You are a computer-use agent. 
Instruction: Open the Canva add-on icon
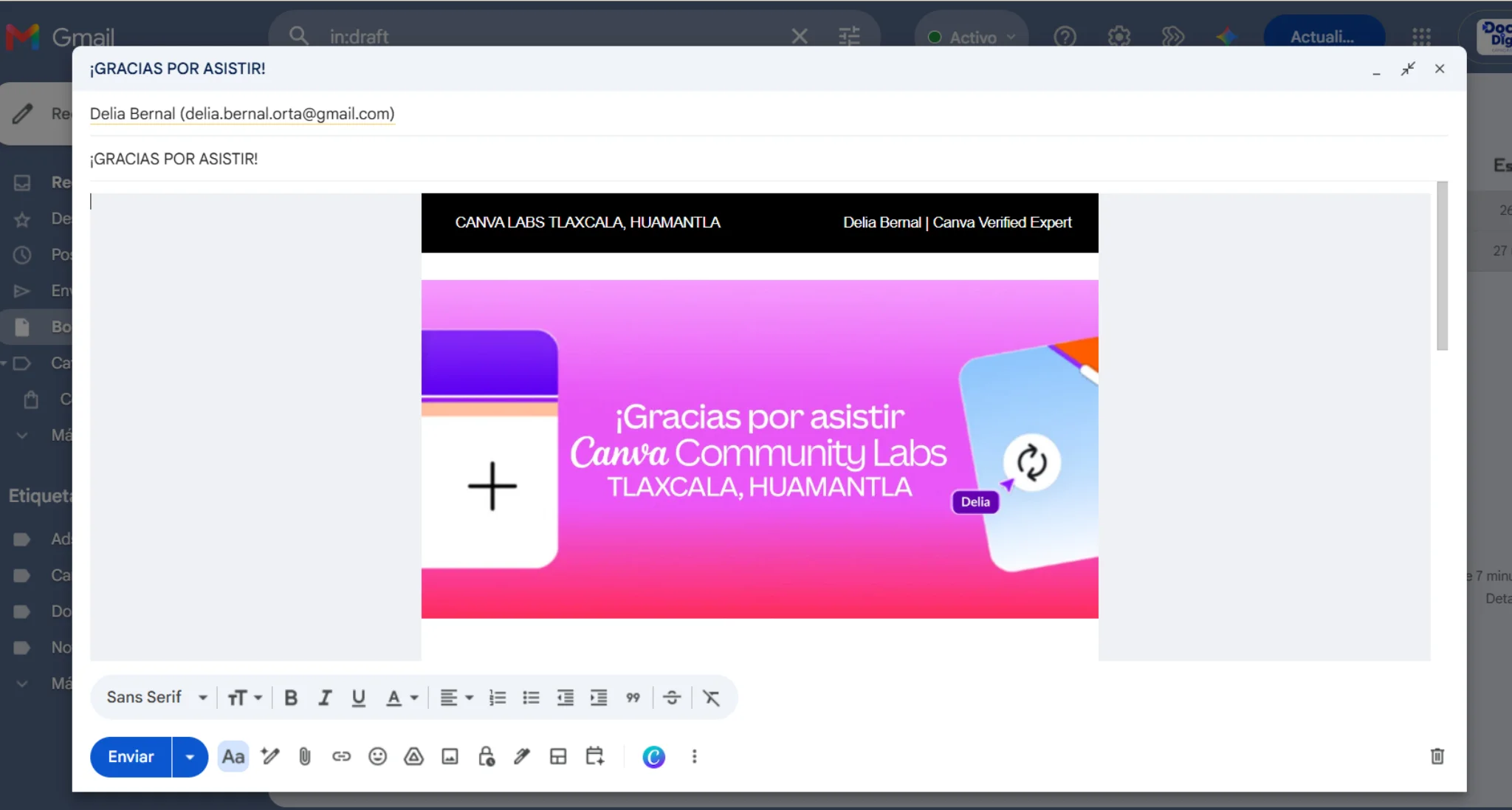653,757
